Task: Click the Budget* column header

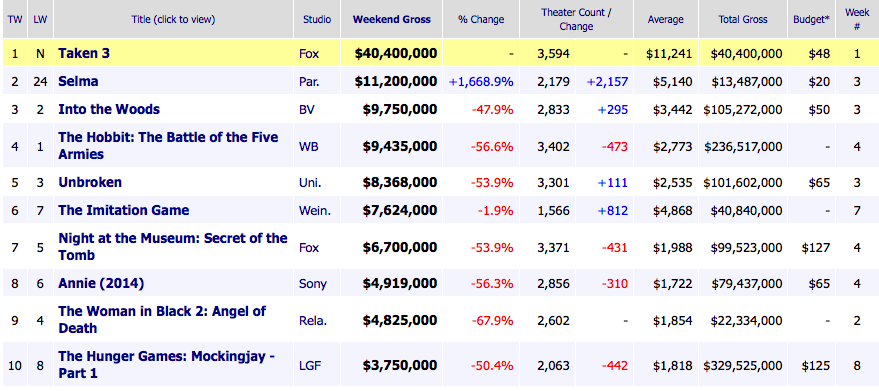Action: (812, 19)
